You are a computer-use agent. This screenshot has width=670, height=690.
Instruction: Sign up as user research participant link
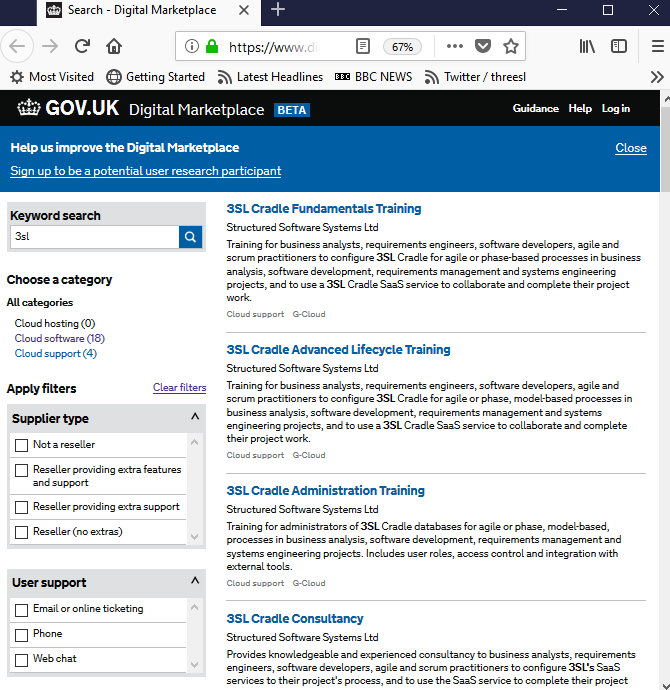(x=146, y=171)
